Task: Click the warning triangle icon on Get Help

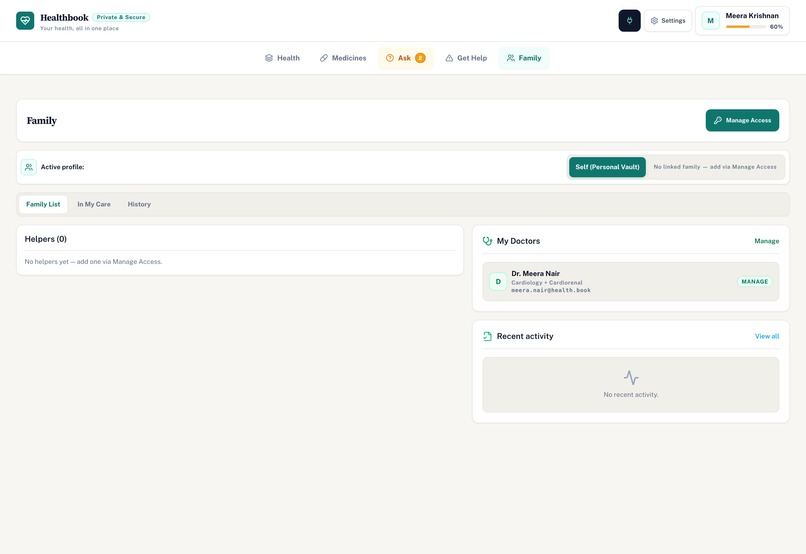Action: coord(449,58)
